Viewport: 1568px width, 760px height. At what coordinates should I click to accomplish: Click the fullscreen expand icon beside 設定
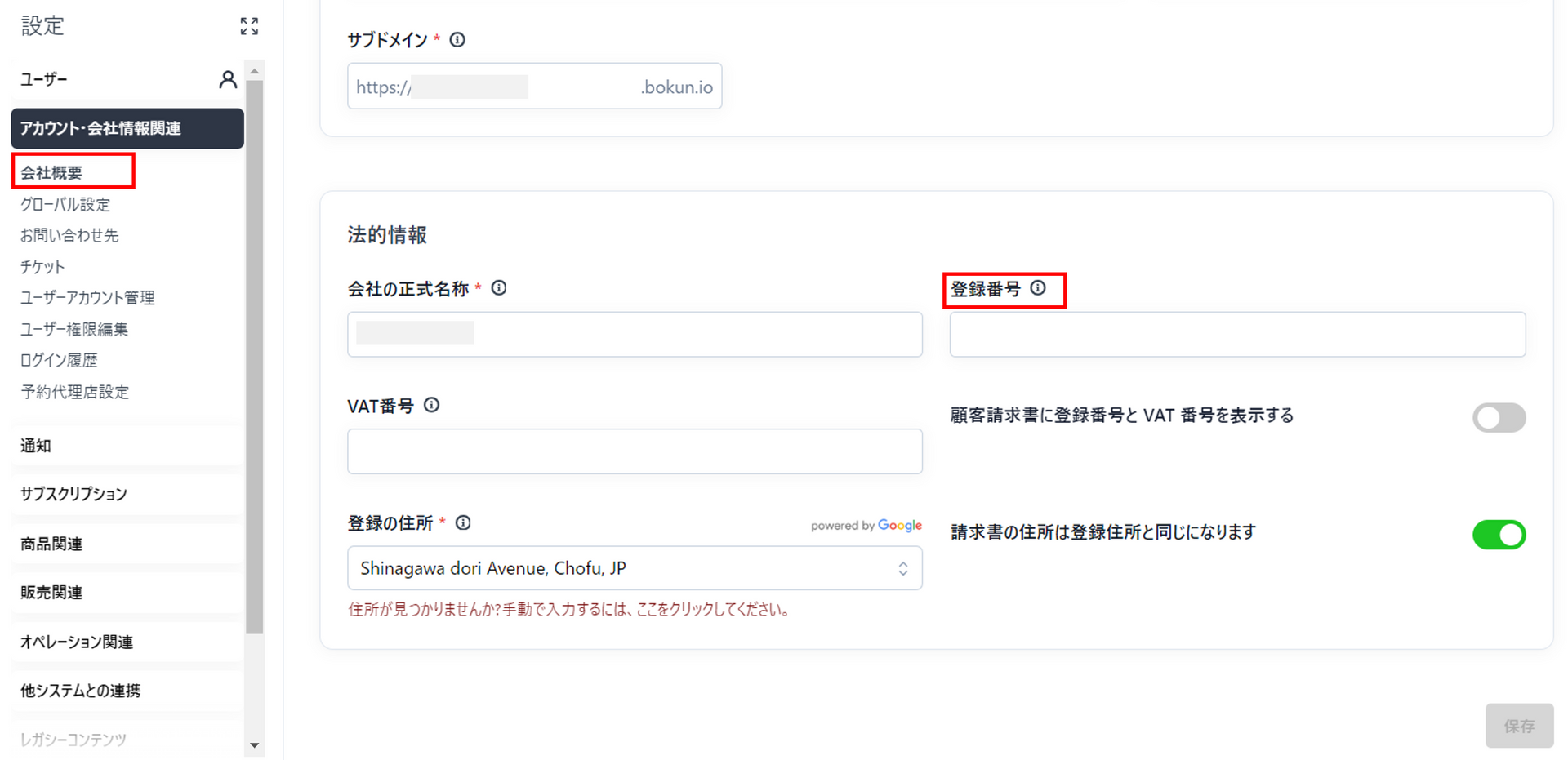[249, 26]
